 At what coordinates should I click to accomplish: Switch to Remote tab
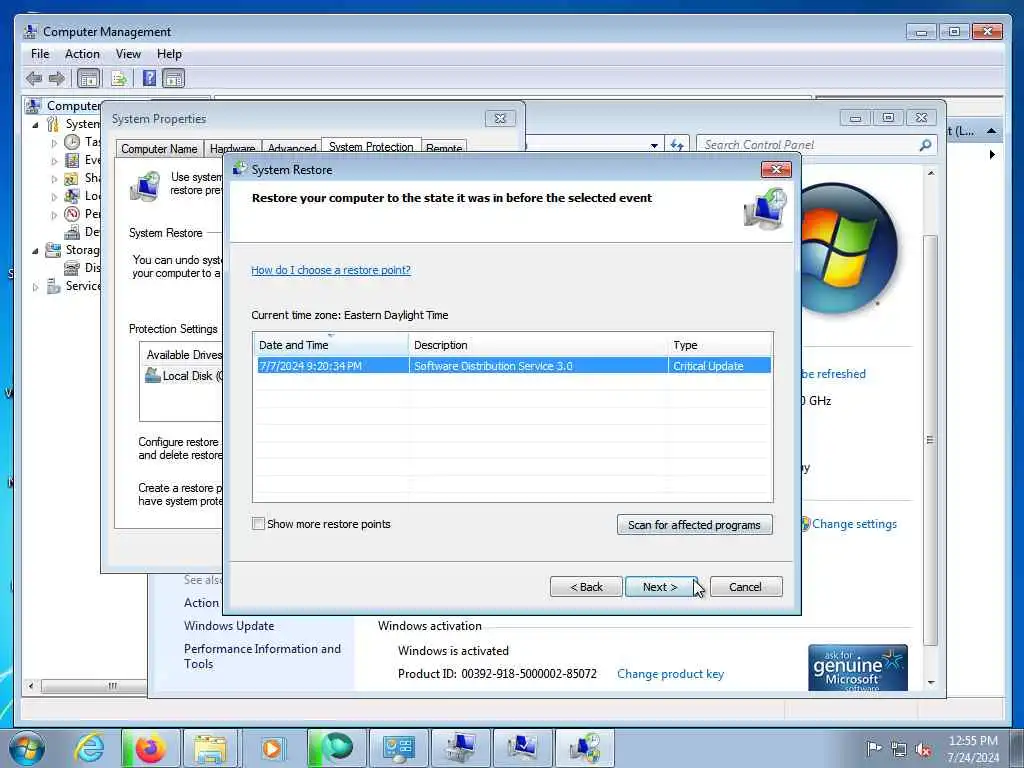click(444, 149)
